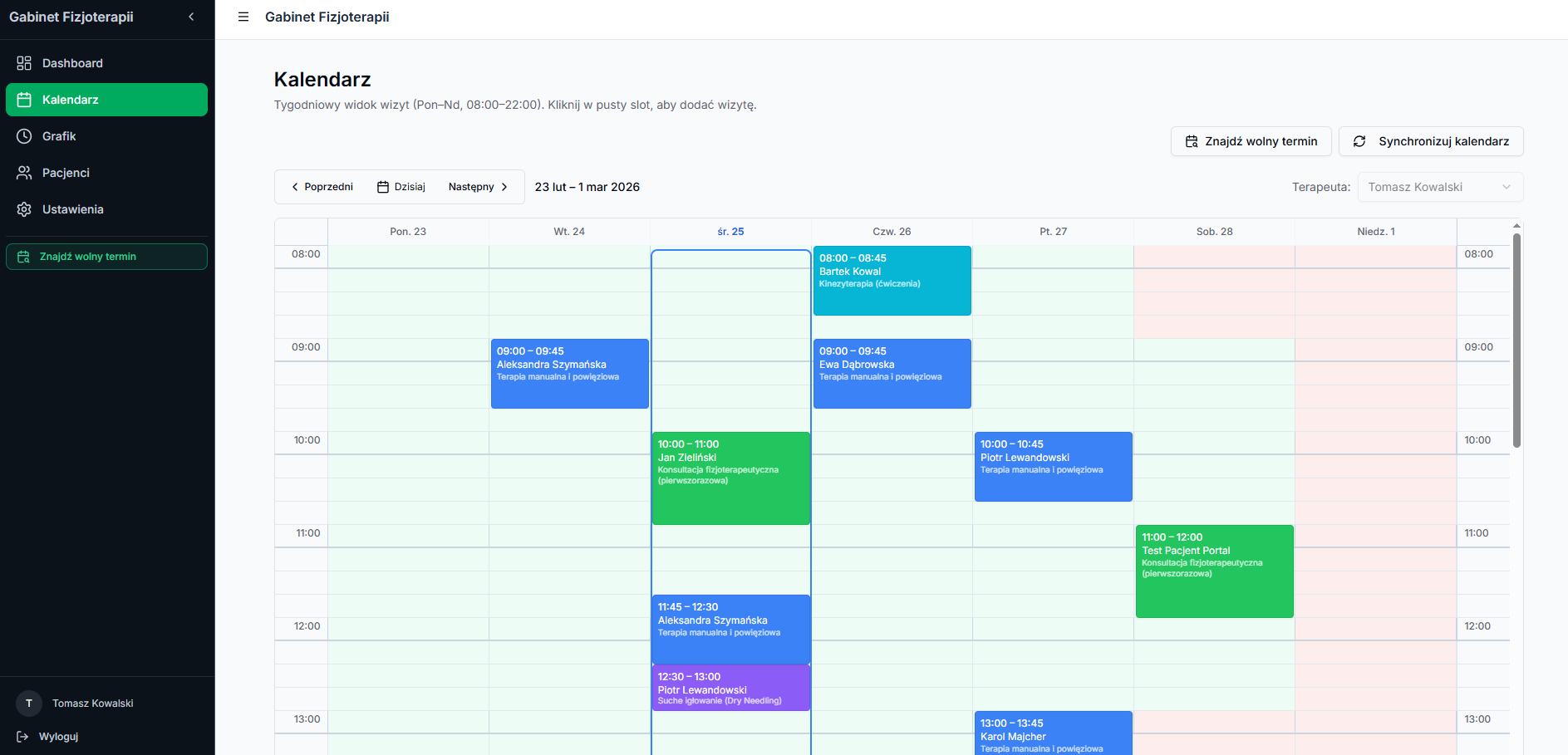Viewport: 1568px width, 755px height.
Task: Click the calendar's vertical scrollbar thumb
Action: click(1516, 341)
